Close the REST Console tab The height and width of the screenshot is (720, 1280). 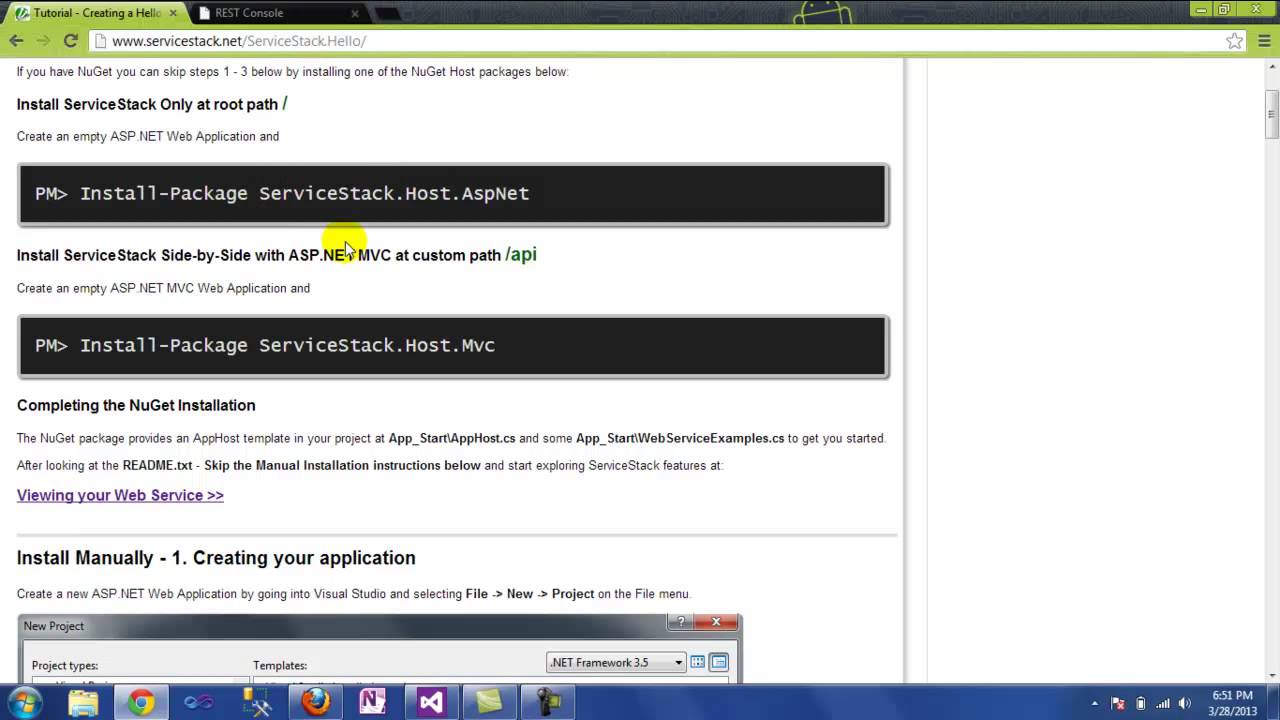354,13
